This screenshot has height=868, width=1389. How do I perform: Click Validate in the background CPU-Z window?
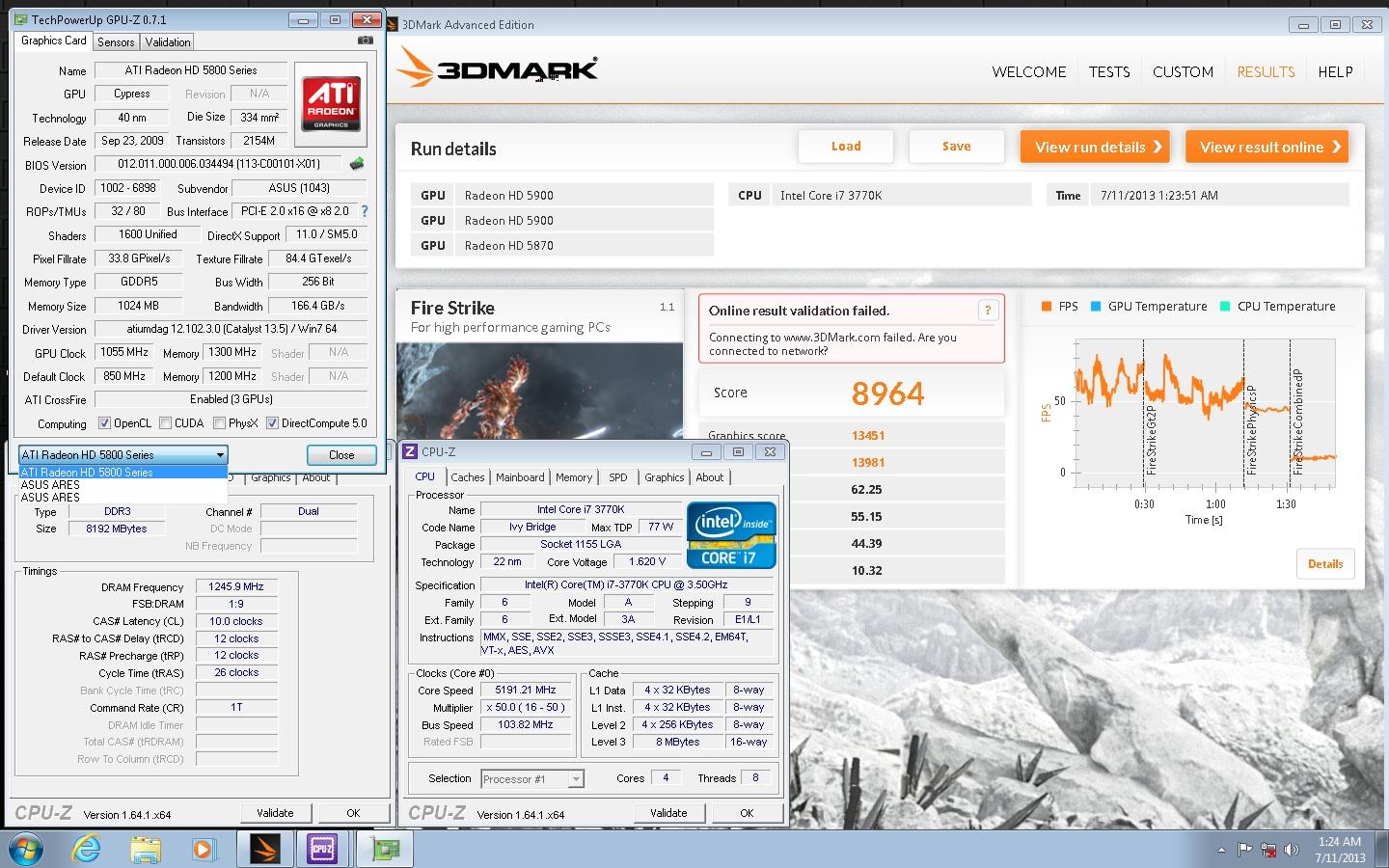pos(275,813)
